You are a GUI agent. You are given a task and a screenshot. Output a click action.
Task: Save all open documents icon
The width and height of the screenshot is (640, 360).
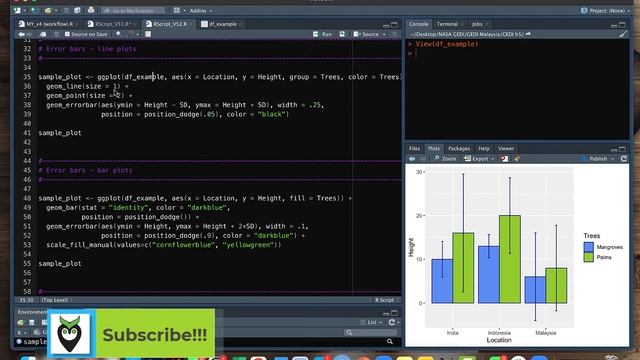click(77, 11)
